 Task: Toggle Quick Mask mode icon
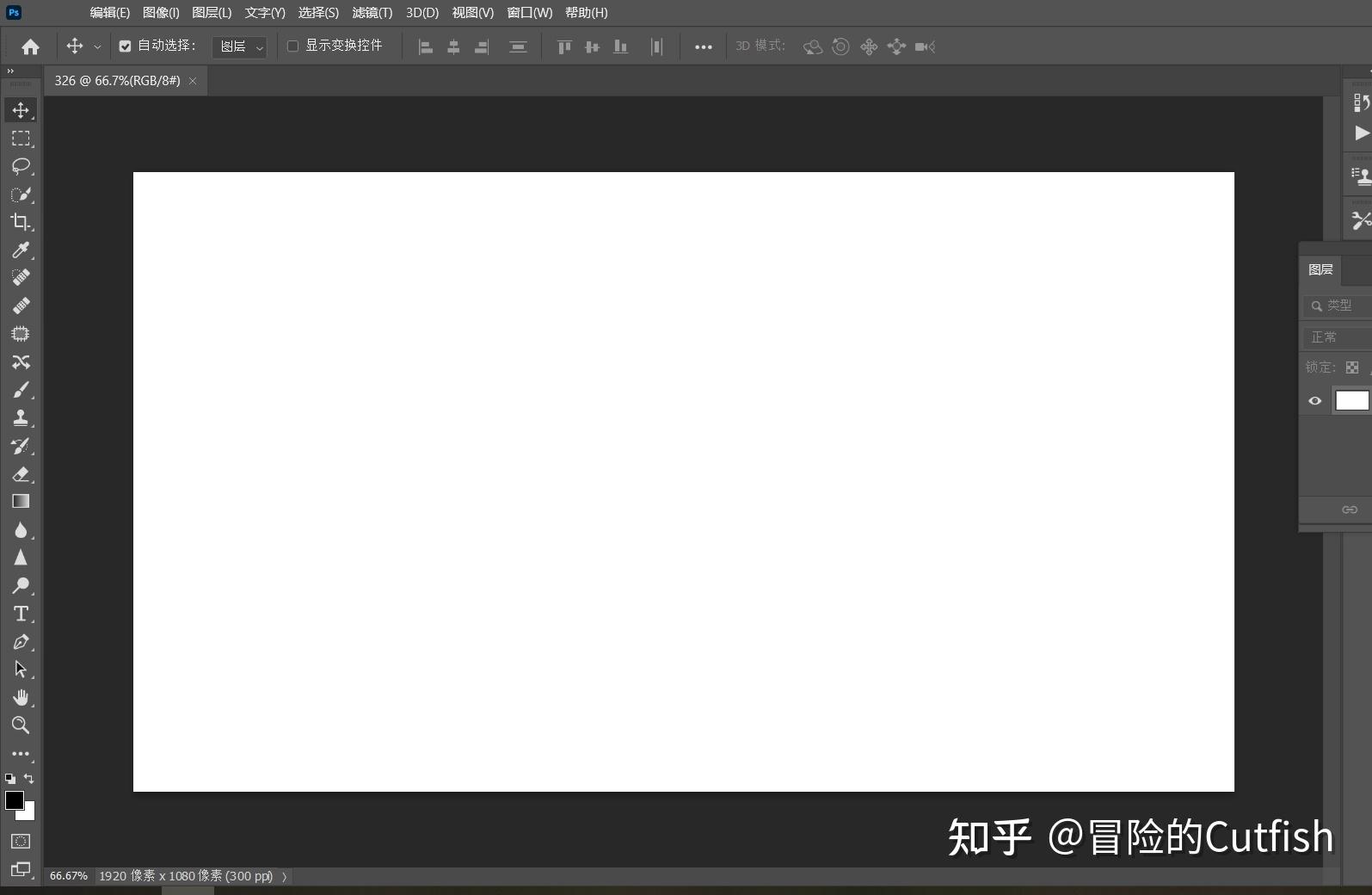coord(21,841)
